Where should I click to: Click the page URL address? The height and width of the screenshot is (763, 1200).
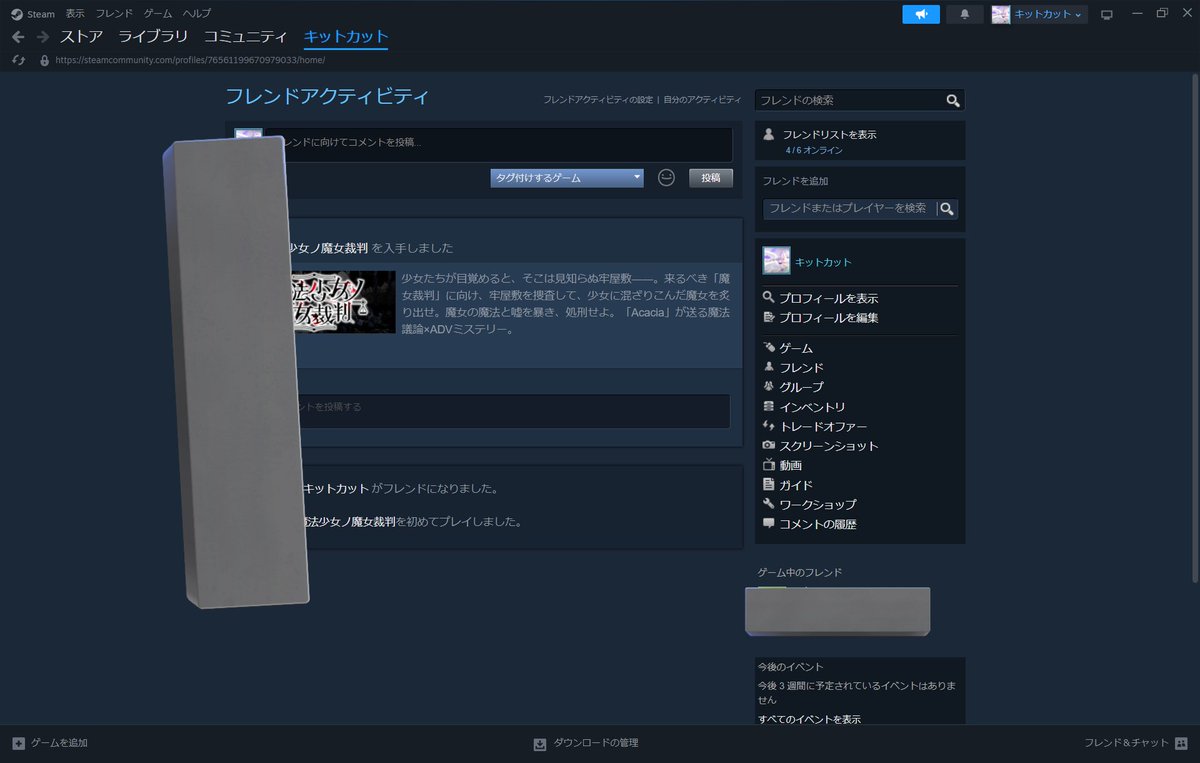pyautogui.click(x=190, y=60)
